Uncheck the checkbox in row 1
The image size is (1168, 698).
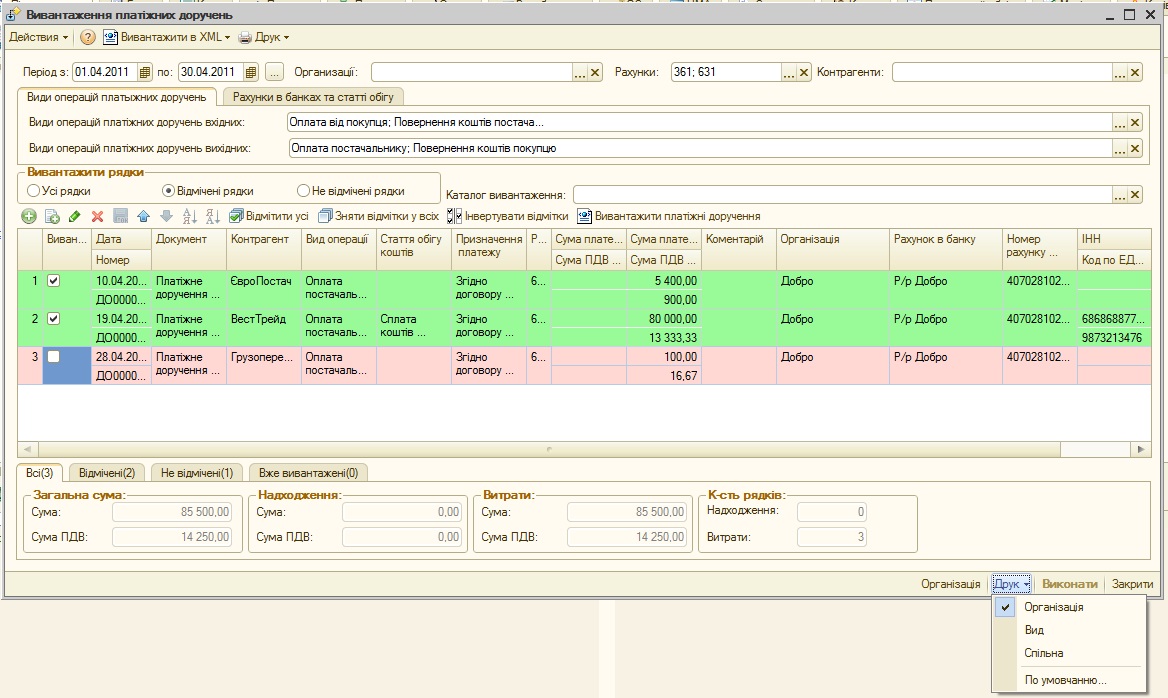[54, 281]
